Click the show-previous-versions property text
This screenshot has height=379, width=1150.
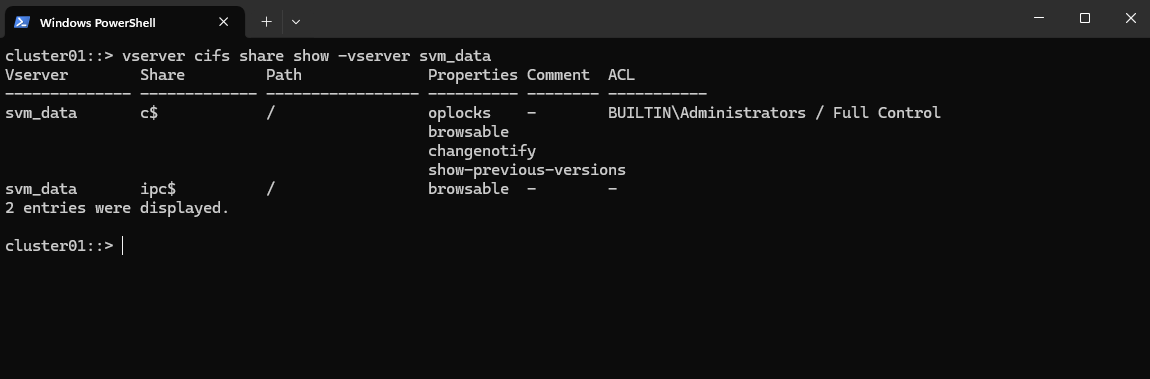pyautogui.click(x=527, y=170)
